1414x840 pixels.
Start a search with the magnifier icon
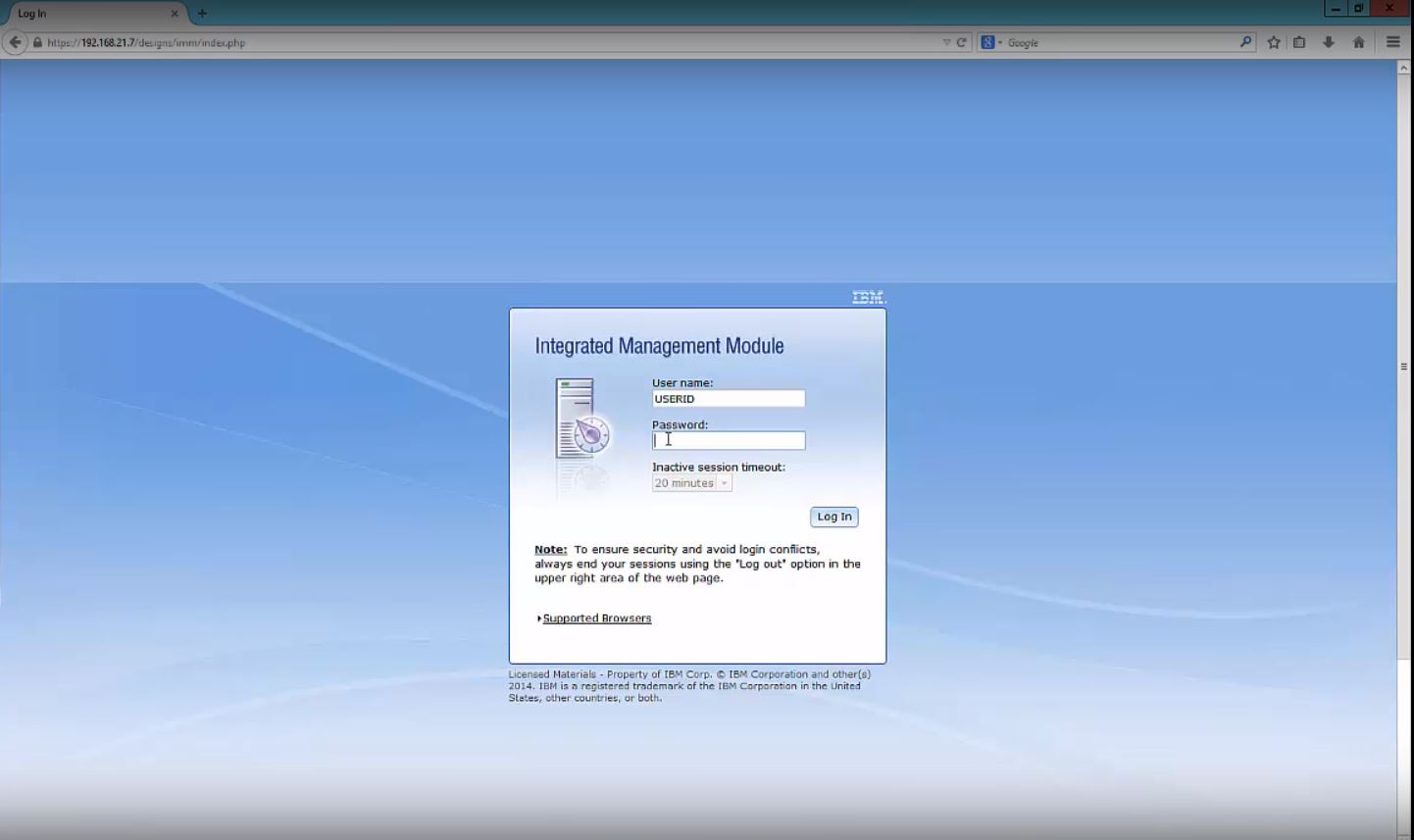pyautogui.click(x=1244, y=42)
